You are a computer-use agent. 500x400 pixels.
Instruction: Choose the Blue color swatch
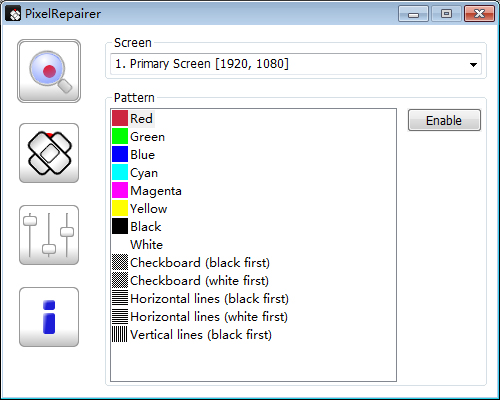click(120, 154)
